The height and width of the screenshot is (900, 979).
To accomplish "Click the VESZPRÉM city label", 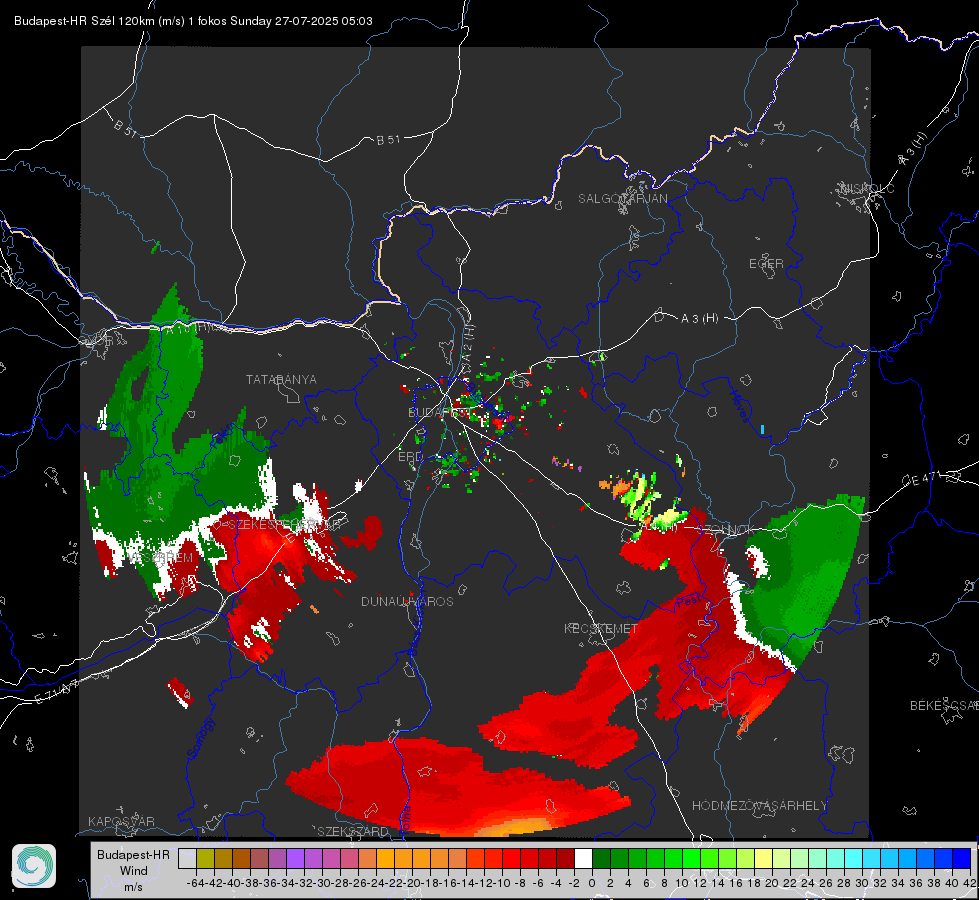I will [x=160, y=558].
